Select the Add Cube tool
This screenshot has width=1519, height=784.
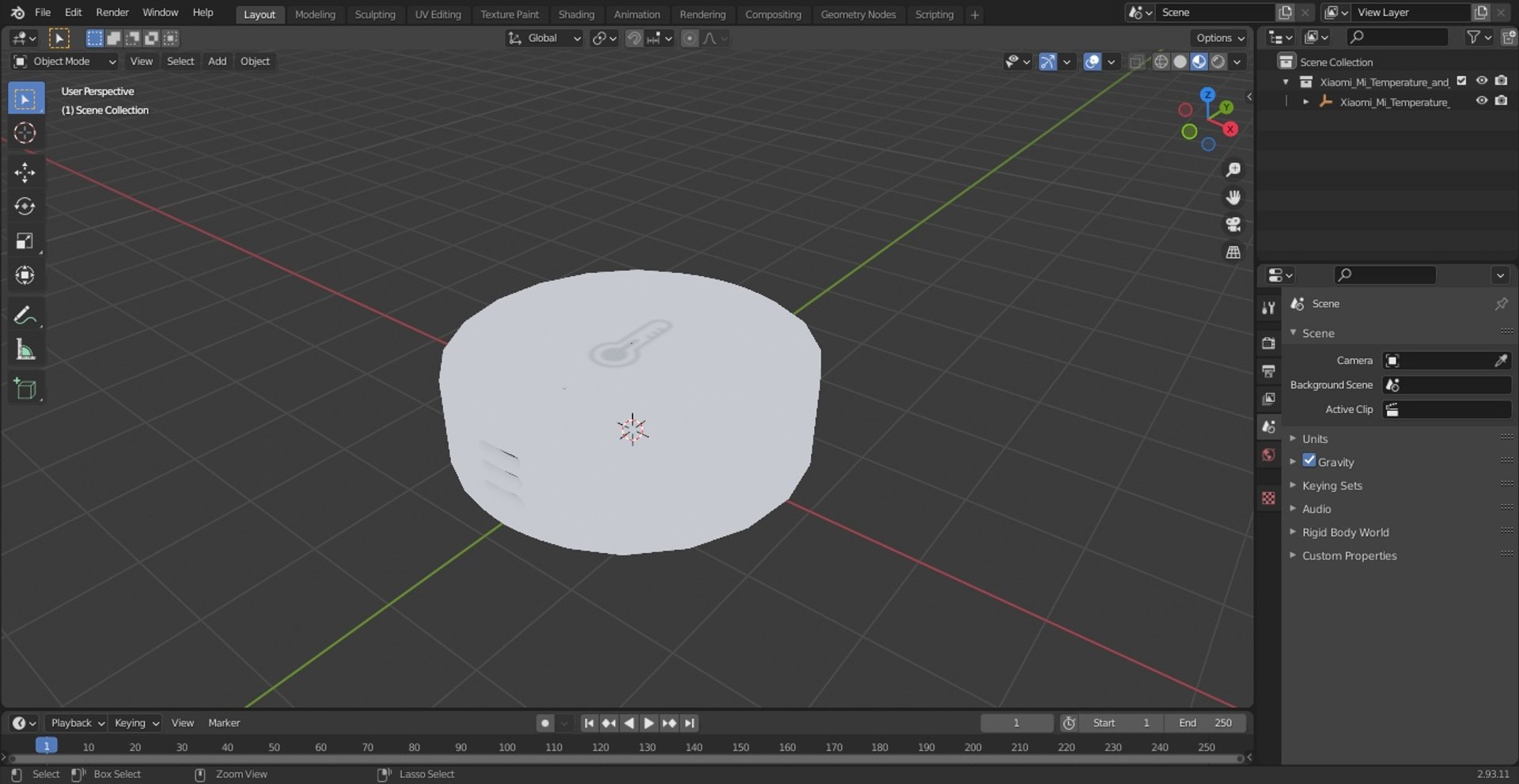[25, 388]
